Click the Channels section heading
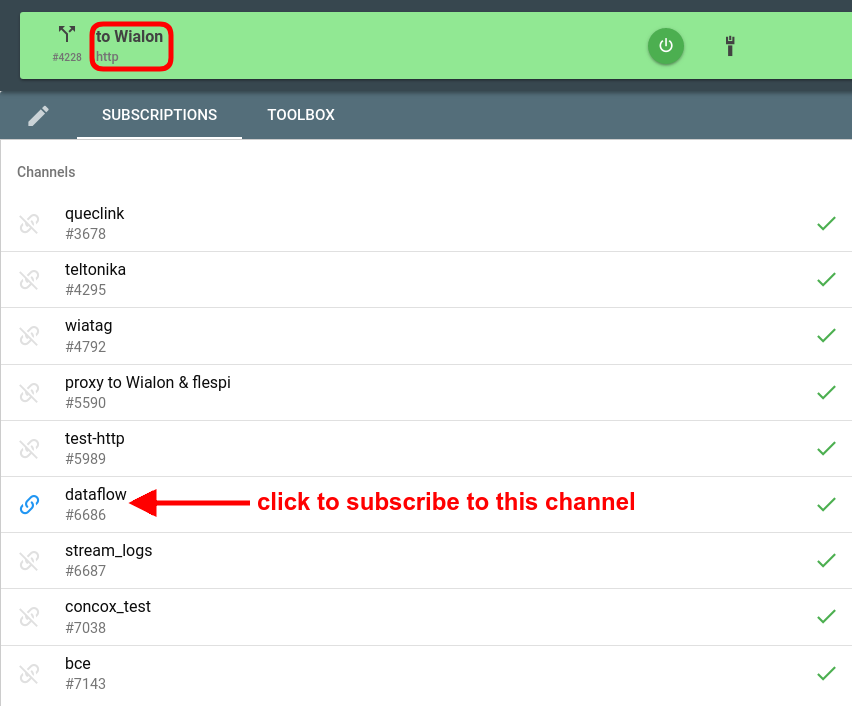852x706 pixels. coord(46,172)
